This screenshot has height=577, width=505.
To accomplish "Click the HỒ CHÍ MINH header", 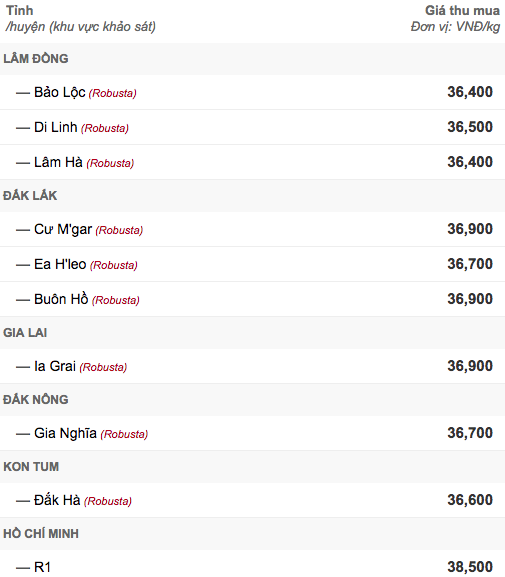I will click(41, 534).
